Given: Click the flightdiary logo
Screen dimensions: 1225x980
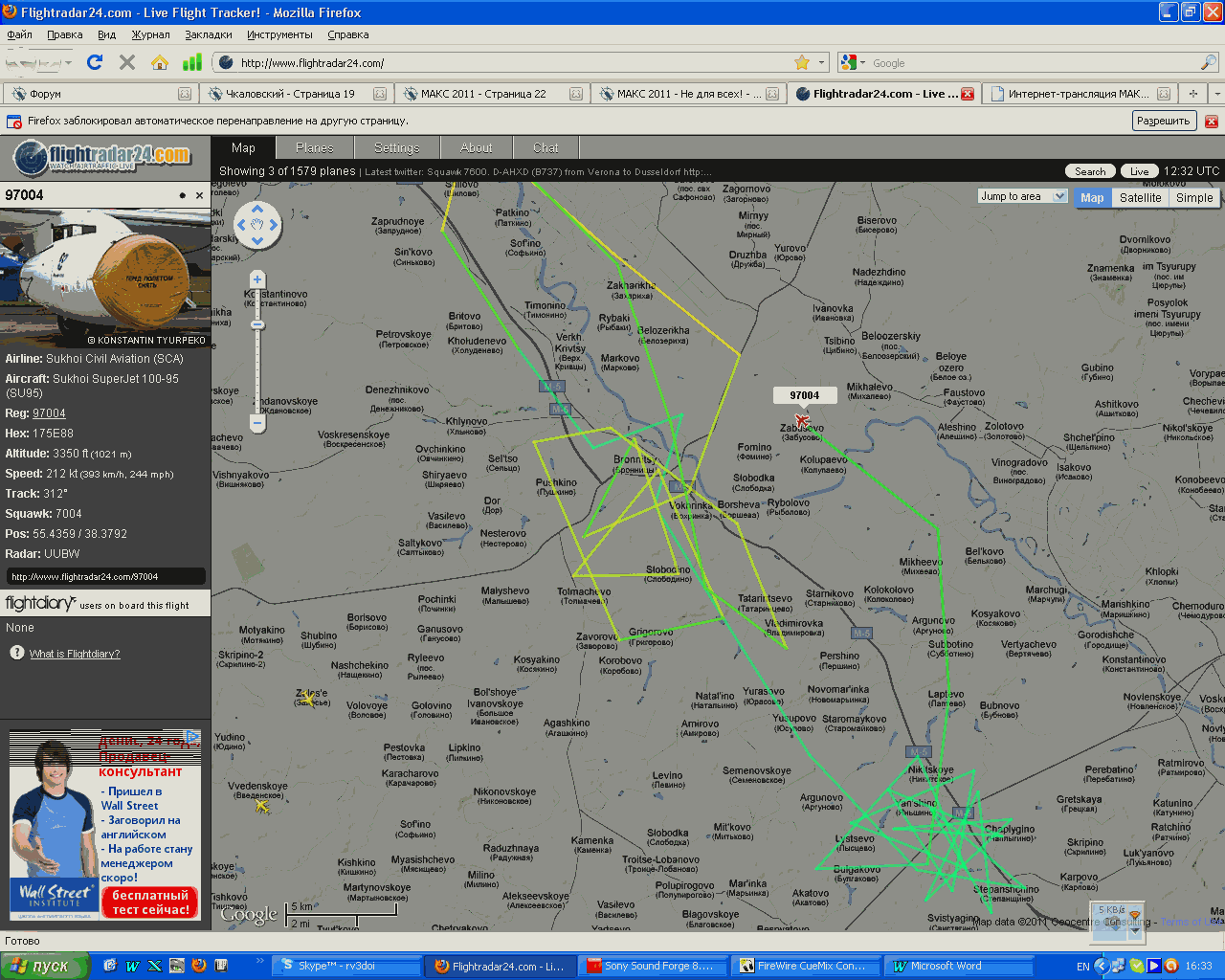Looking at the screenshot, I should (39, 603).
